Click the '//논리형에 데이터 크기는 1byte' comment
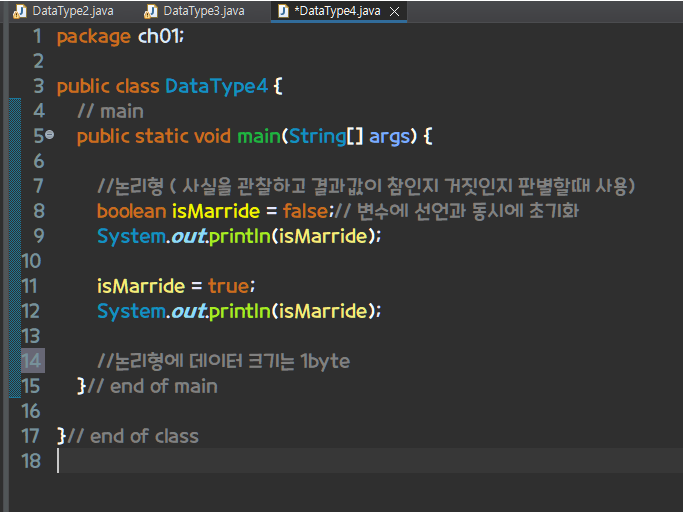The width and height of the screenshot is (683, 512). point(223,361)
